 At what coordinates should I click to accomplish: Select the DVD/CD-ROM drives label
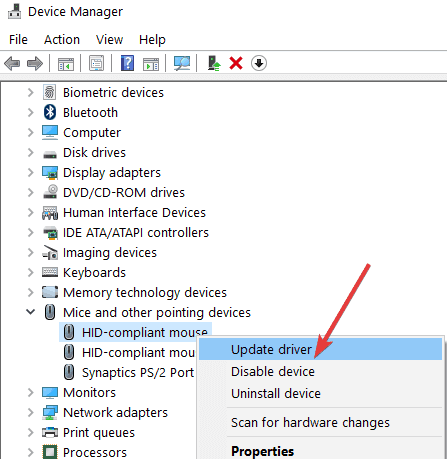[x=124, y=192]
